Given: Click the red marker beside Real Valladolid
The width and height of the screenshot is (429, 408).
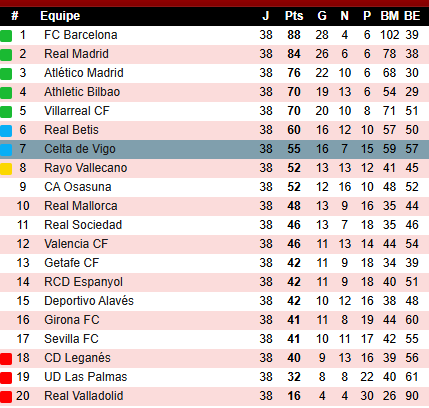Looking at the screenshot, I should [6, 397].
